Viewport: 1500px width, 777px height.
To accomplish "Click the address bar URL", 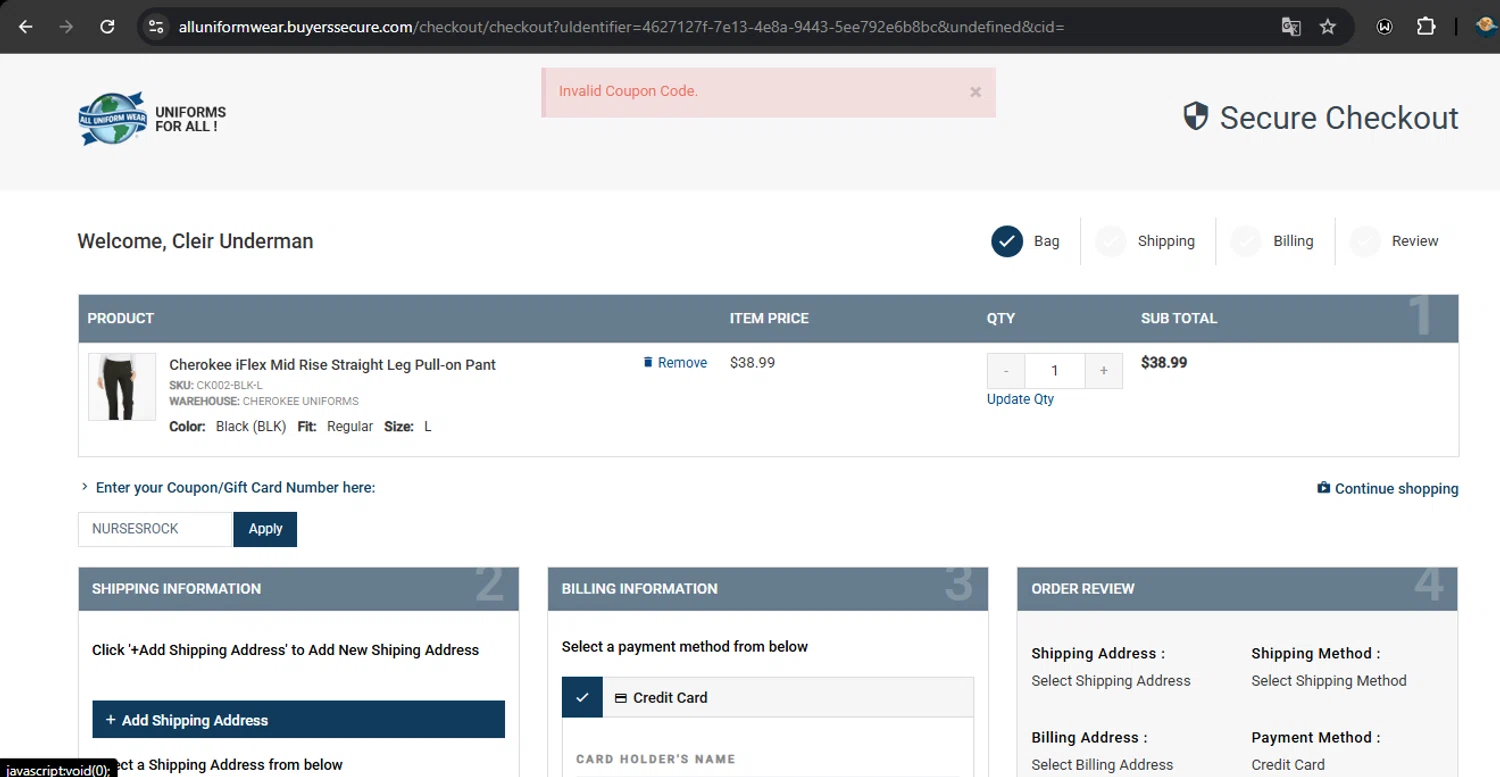I will (620, 27).
